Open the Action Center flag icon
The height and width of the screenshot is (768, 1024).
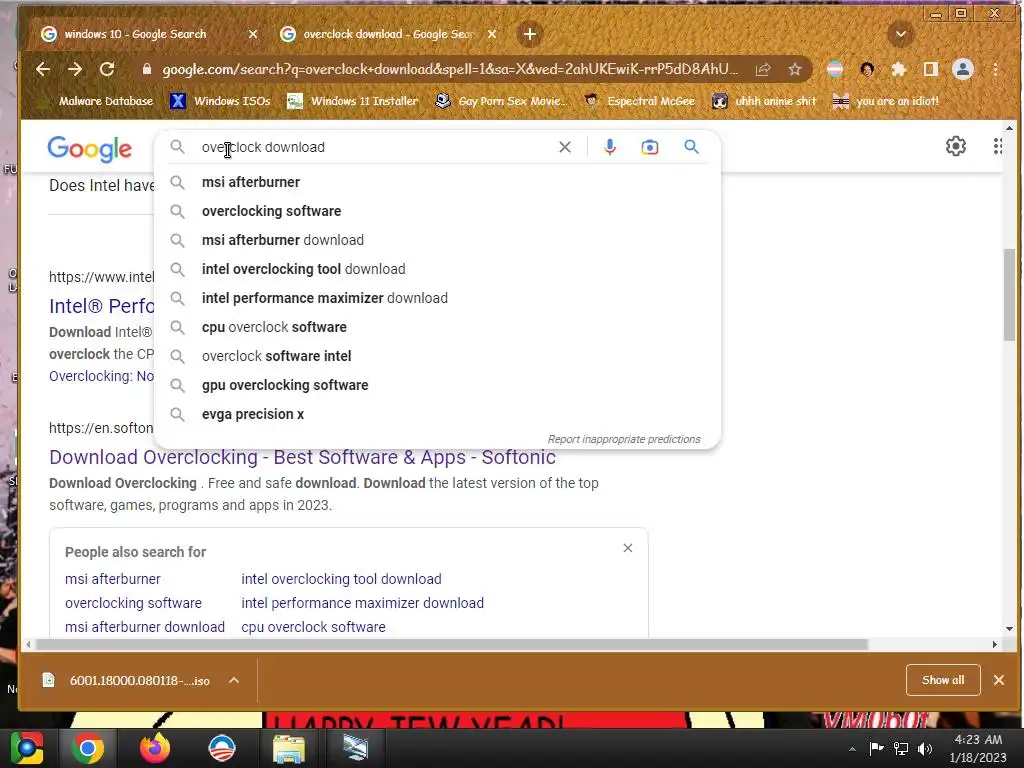tap(876, 748)
